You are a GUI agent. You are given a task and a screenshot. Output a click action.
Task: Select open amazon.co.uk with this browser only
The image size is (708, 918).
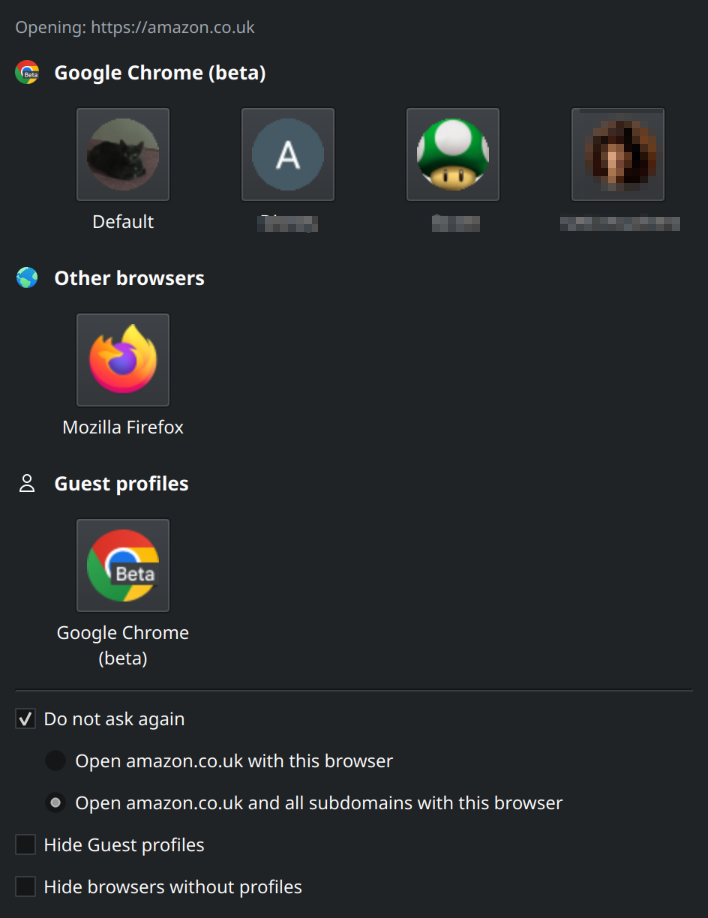tap(55, 761)
